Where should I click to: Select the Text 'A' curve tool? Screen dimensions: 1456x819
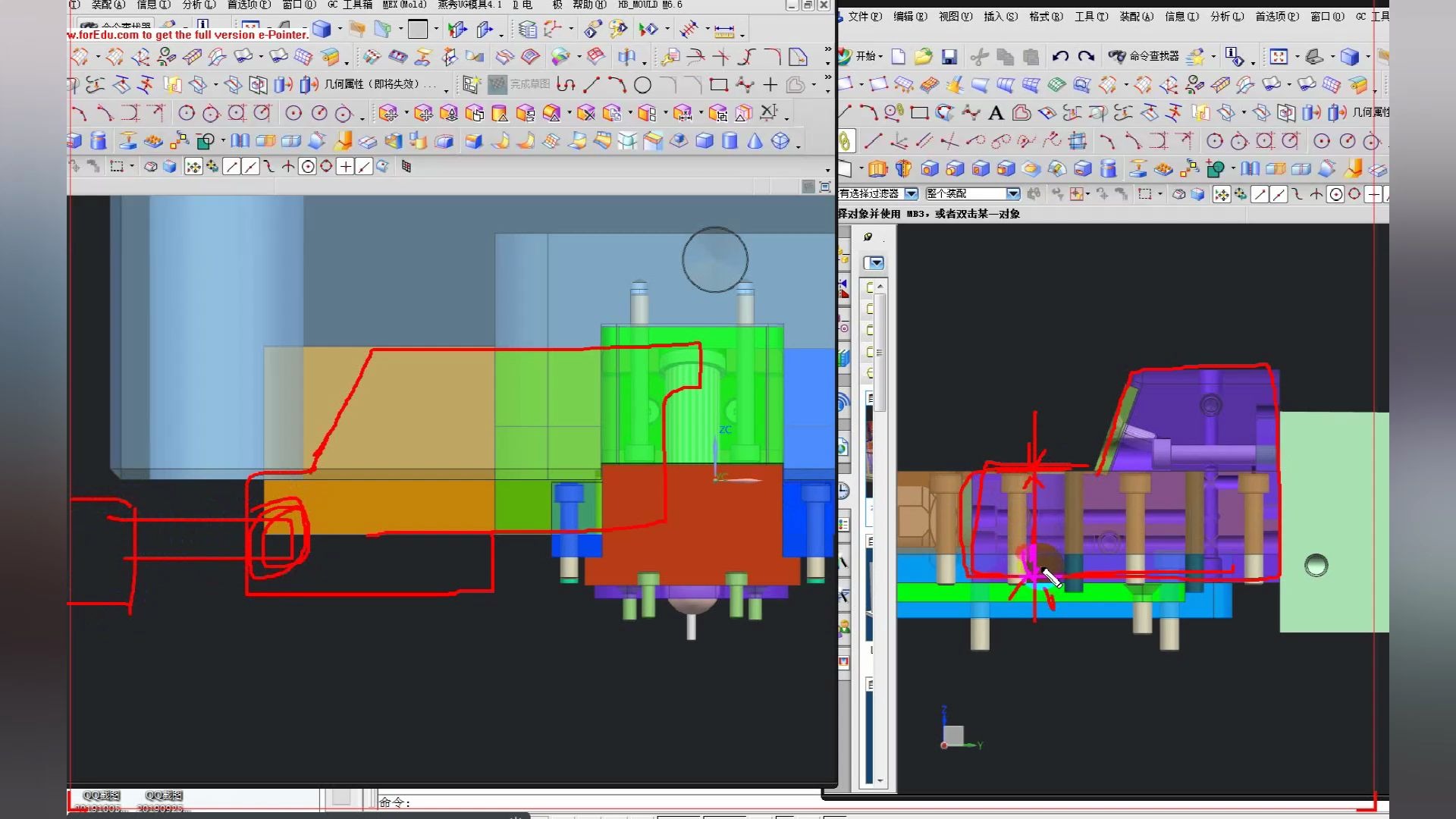click(996, 114)
